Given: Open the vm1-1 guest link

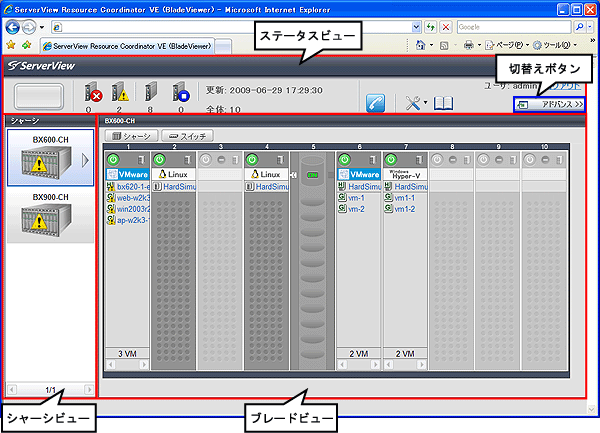Looking at the screenshot, I should [x=405, y=198].
